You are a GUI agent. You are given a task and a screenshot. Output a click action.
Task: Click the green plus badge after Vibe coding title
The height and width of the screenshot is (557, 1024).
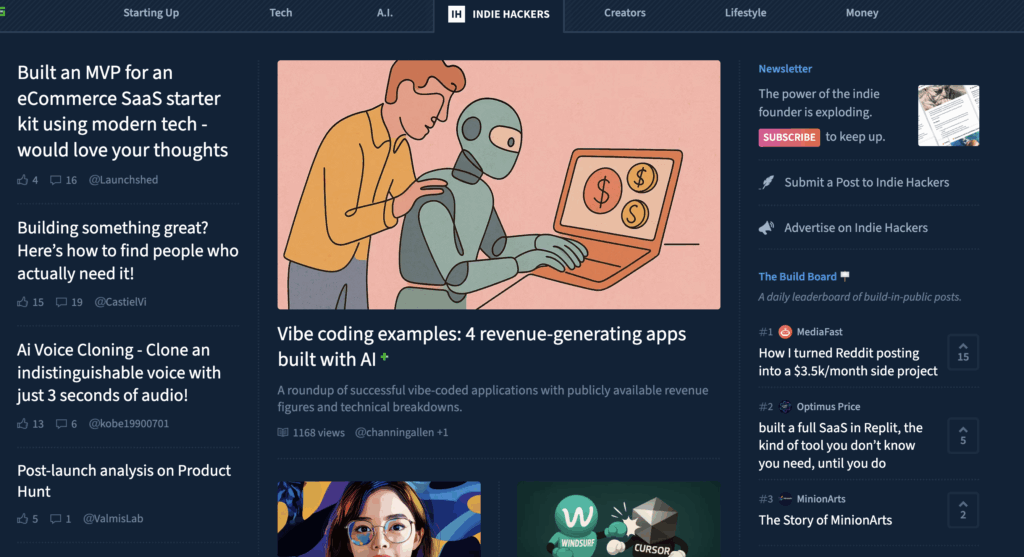[x=385, y=357]
